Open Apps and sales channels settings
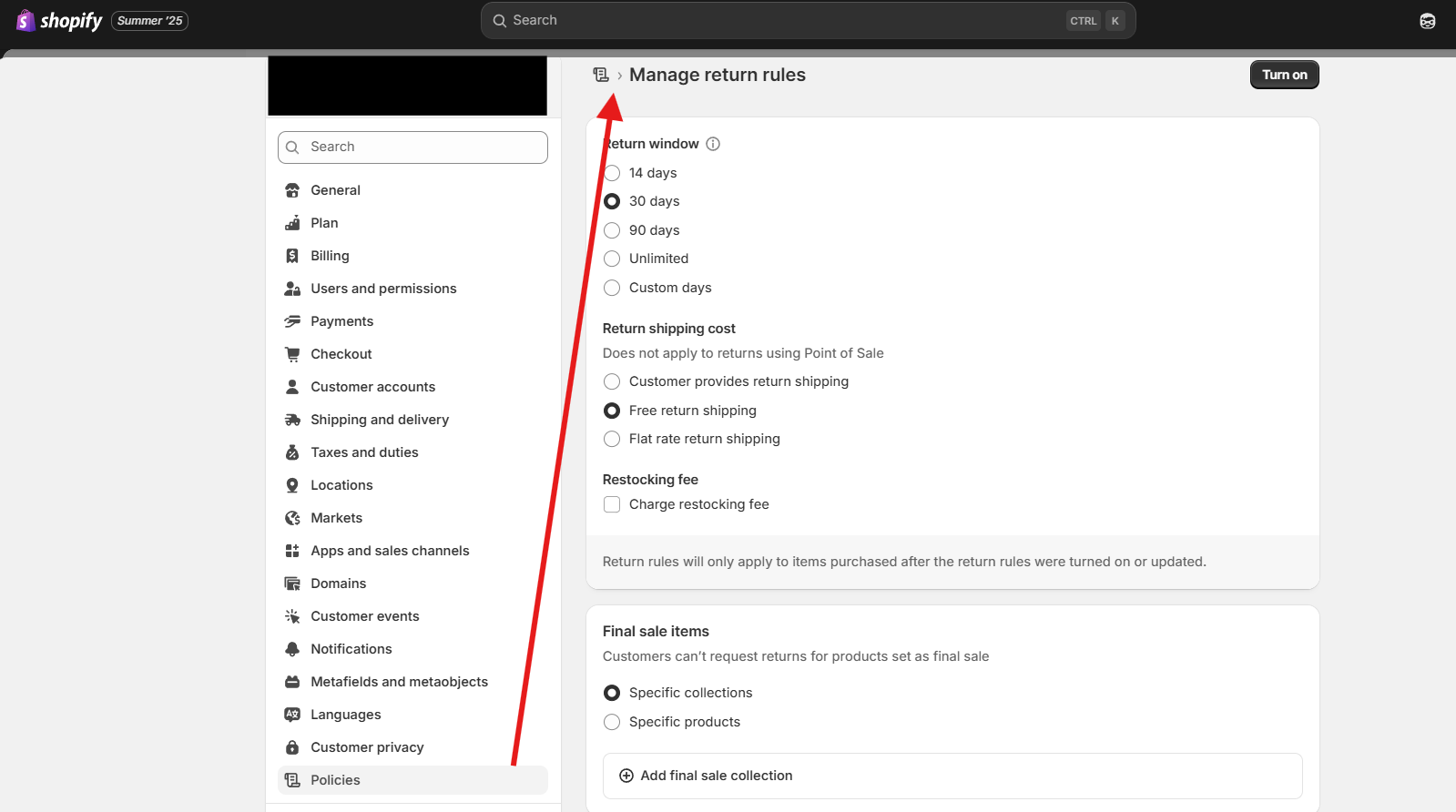The height and width of the screenshot is (812, 1456). (x=412, y=551)
